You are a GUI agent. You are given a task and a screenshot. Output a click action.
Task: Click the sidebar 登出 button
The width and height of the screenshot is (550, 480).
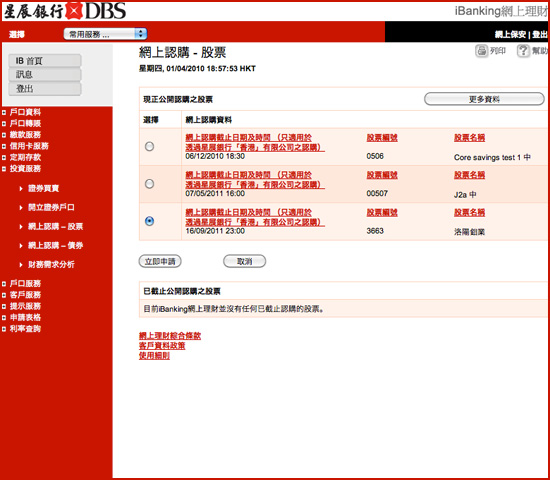point(45,88)
